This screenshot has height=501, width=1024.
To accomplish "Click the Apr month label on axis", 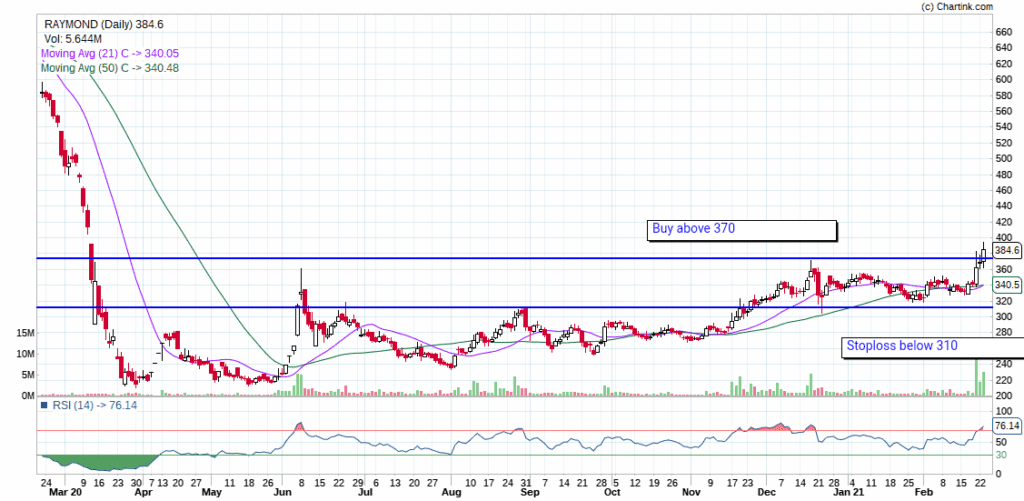I will [145, 493].
